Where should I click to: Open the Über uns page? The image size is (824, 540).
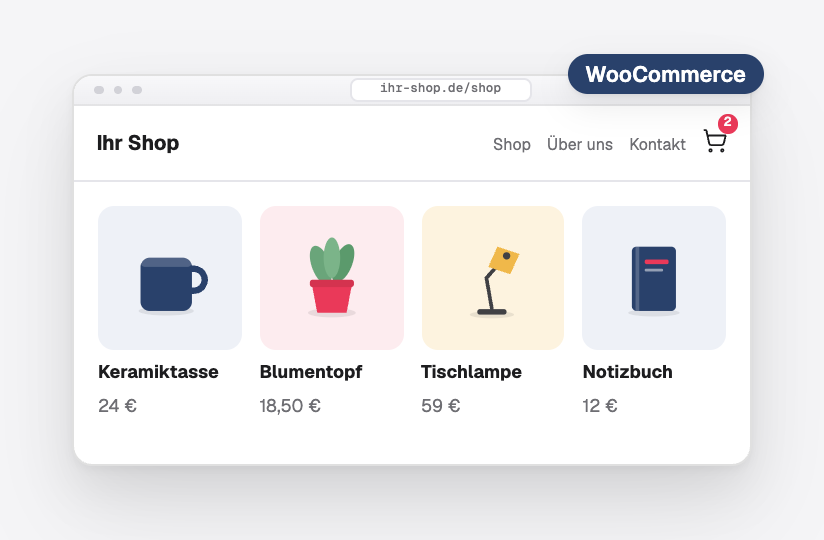coord(580,143)
